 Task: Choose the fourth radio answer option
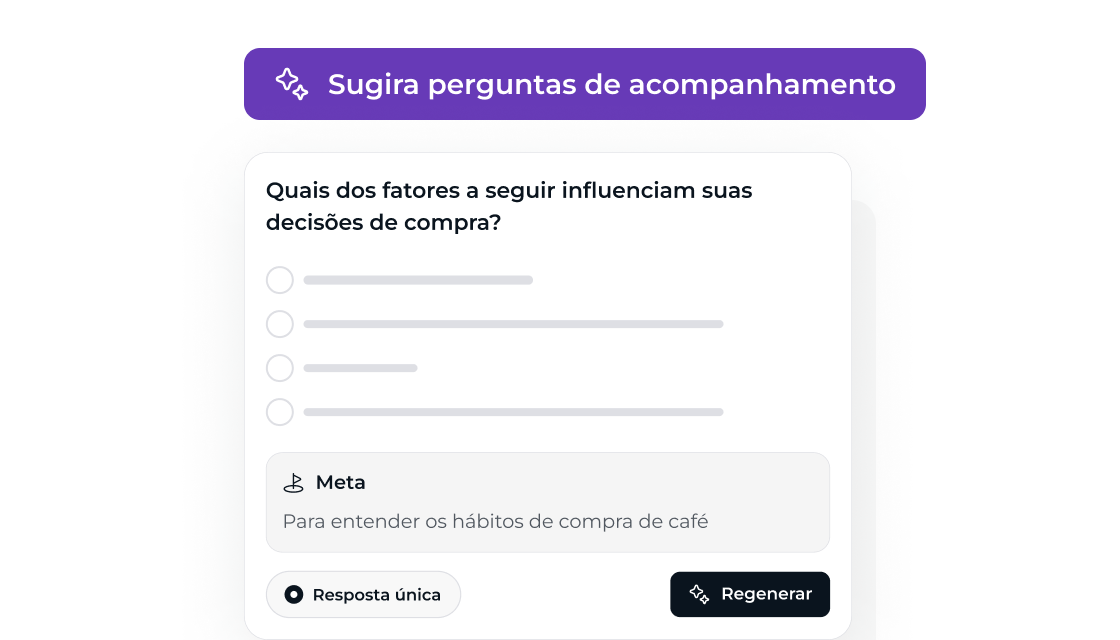280,412
